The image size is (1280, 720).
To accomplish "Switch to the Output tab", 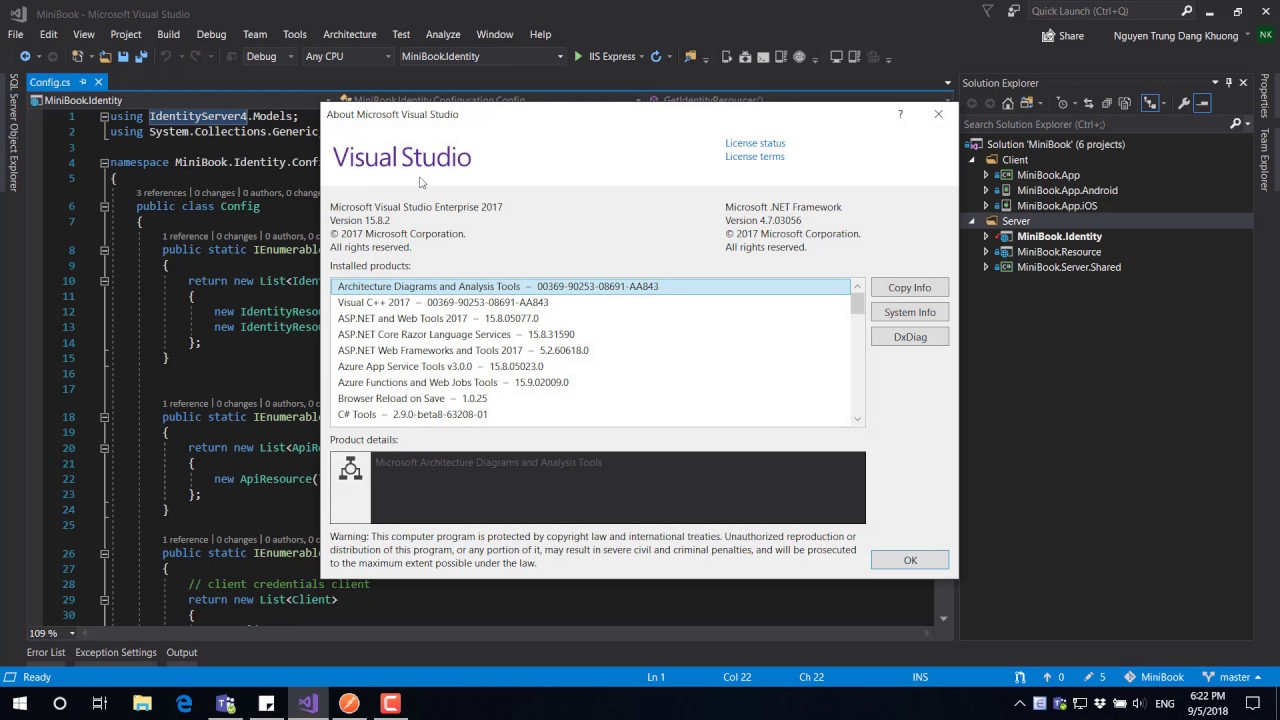I will [x=181, y=652].
